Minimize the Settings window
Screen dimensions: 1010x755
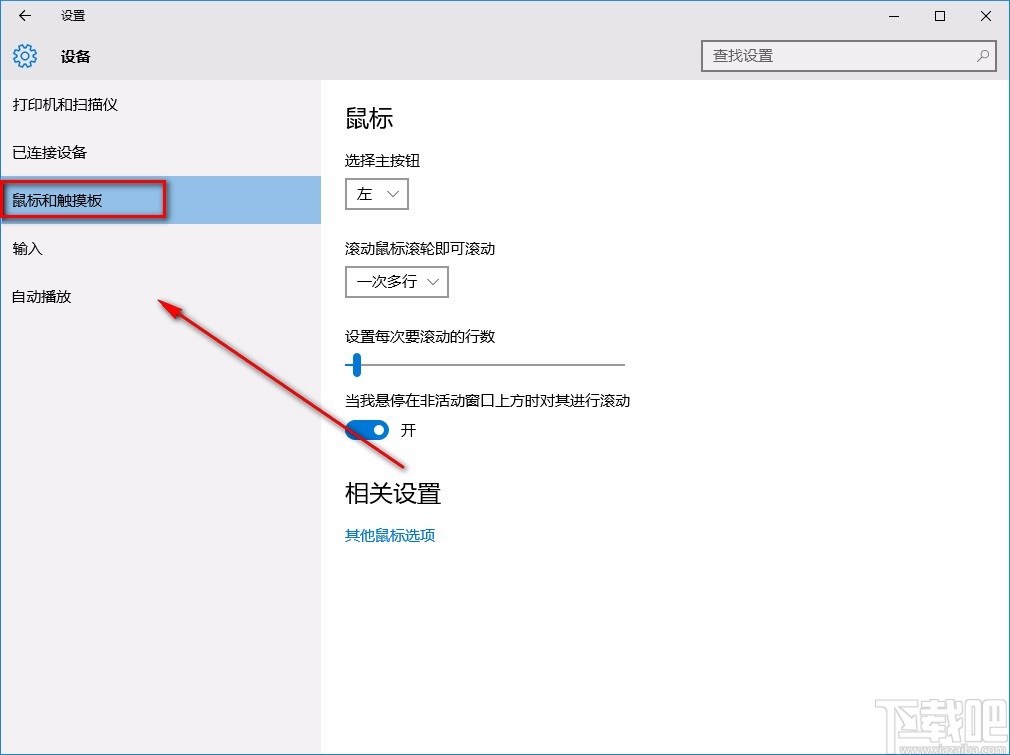click(x=893, y=16)
